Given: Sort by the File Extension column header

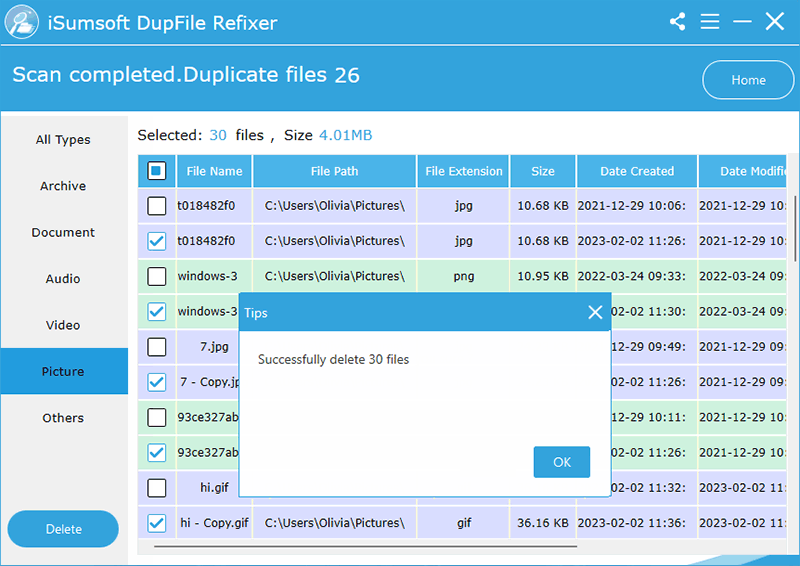Looking at the screenshot, I should [464, 171].
